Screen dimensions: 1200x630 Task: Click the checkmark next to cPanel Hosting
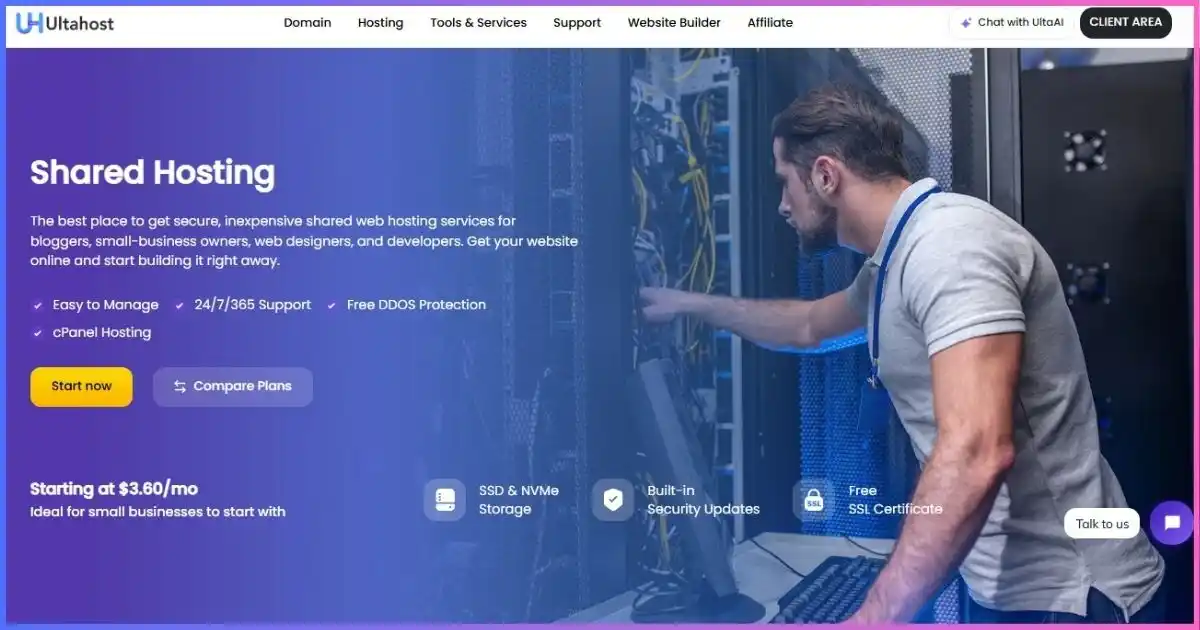[x=38, y=333]
